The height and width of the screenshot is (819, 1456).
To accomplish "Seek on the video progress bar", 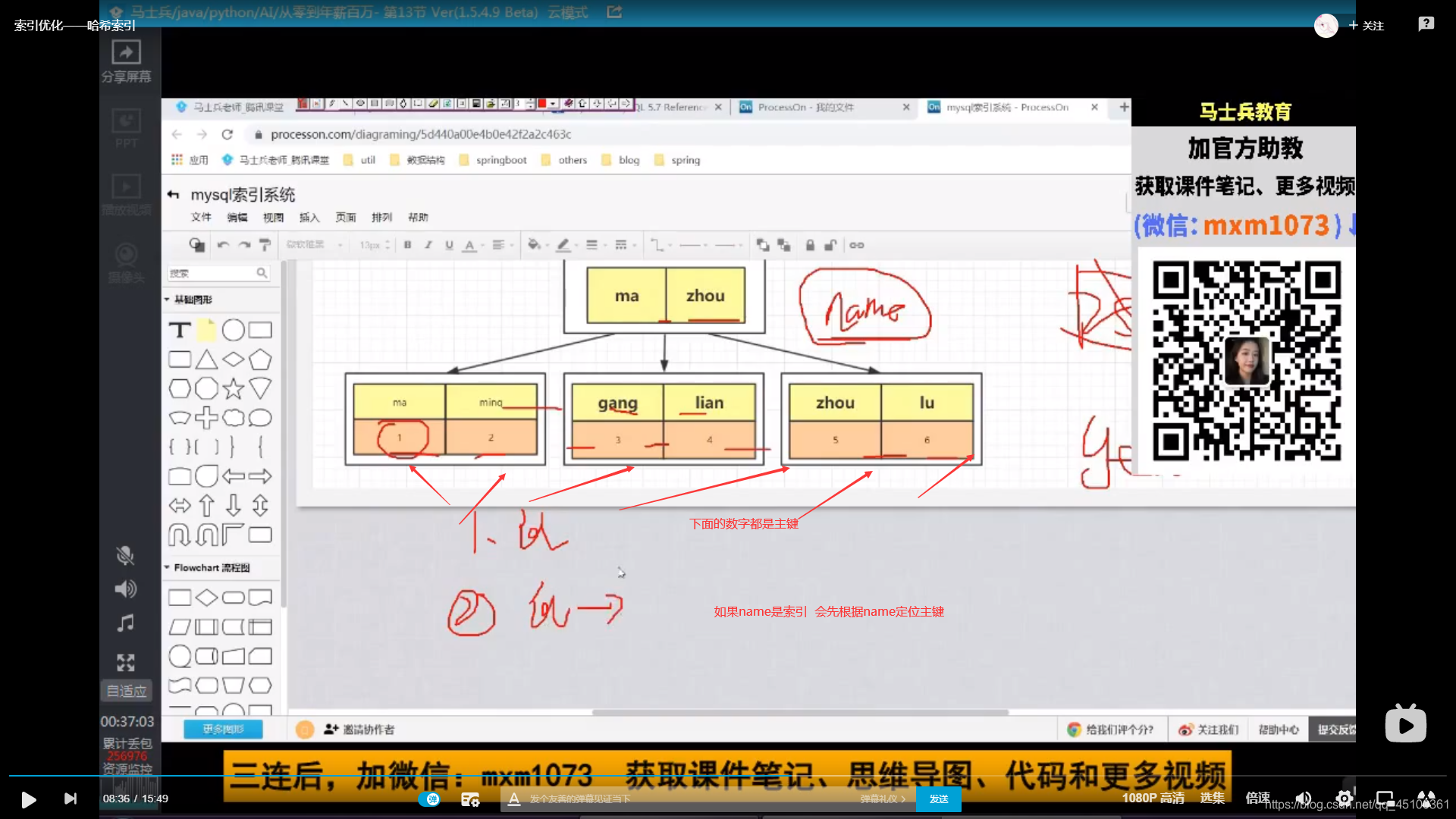I will coord(728,775).
